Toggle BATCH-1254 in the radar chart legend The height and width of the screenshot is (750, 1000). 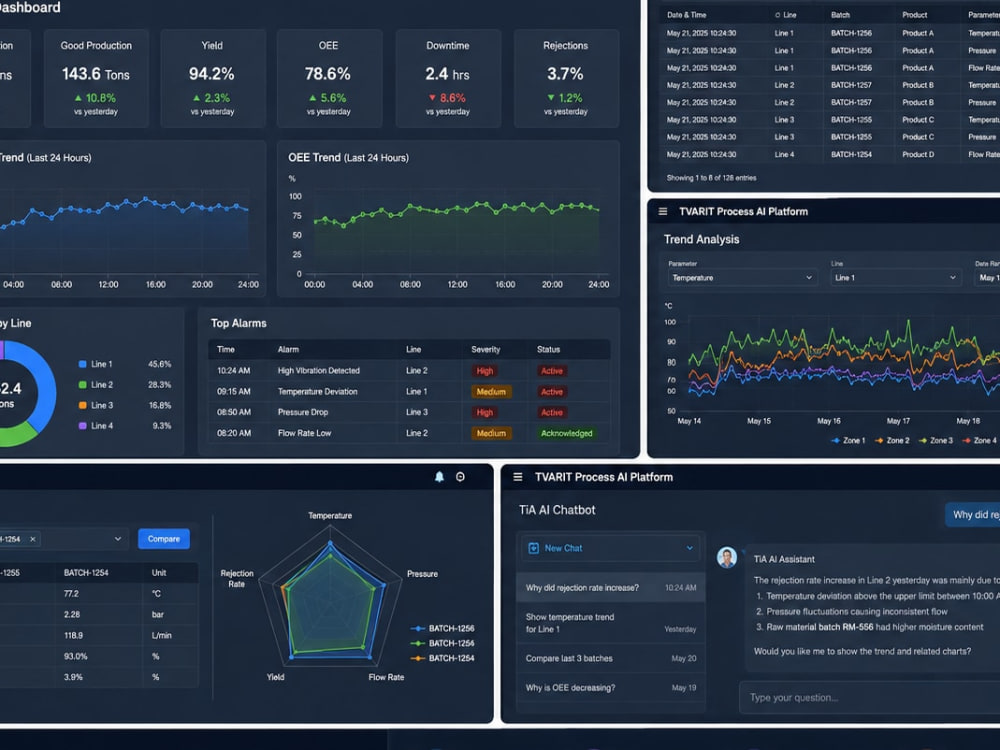tap(443, 658)
